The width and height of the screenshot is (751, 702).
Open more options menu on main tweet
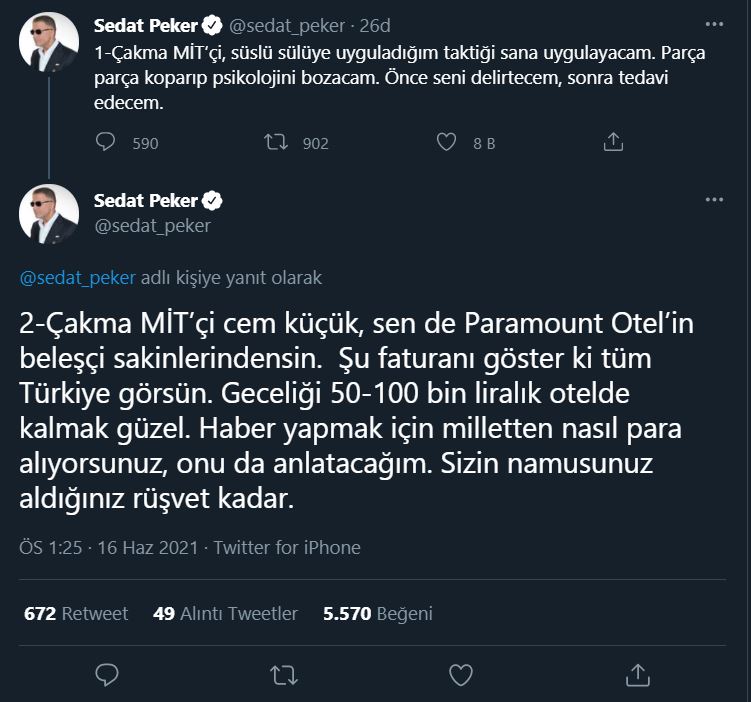(713, 200)
